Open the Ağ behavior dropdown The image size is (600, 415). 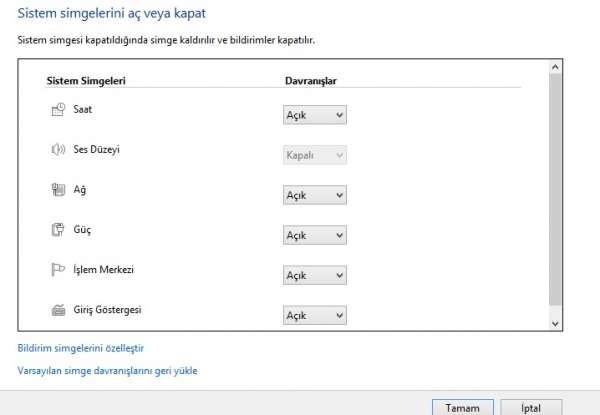tap(315, 195)
